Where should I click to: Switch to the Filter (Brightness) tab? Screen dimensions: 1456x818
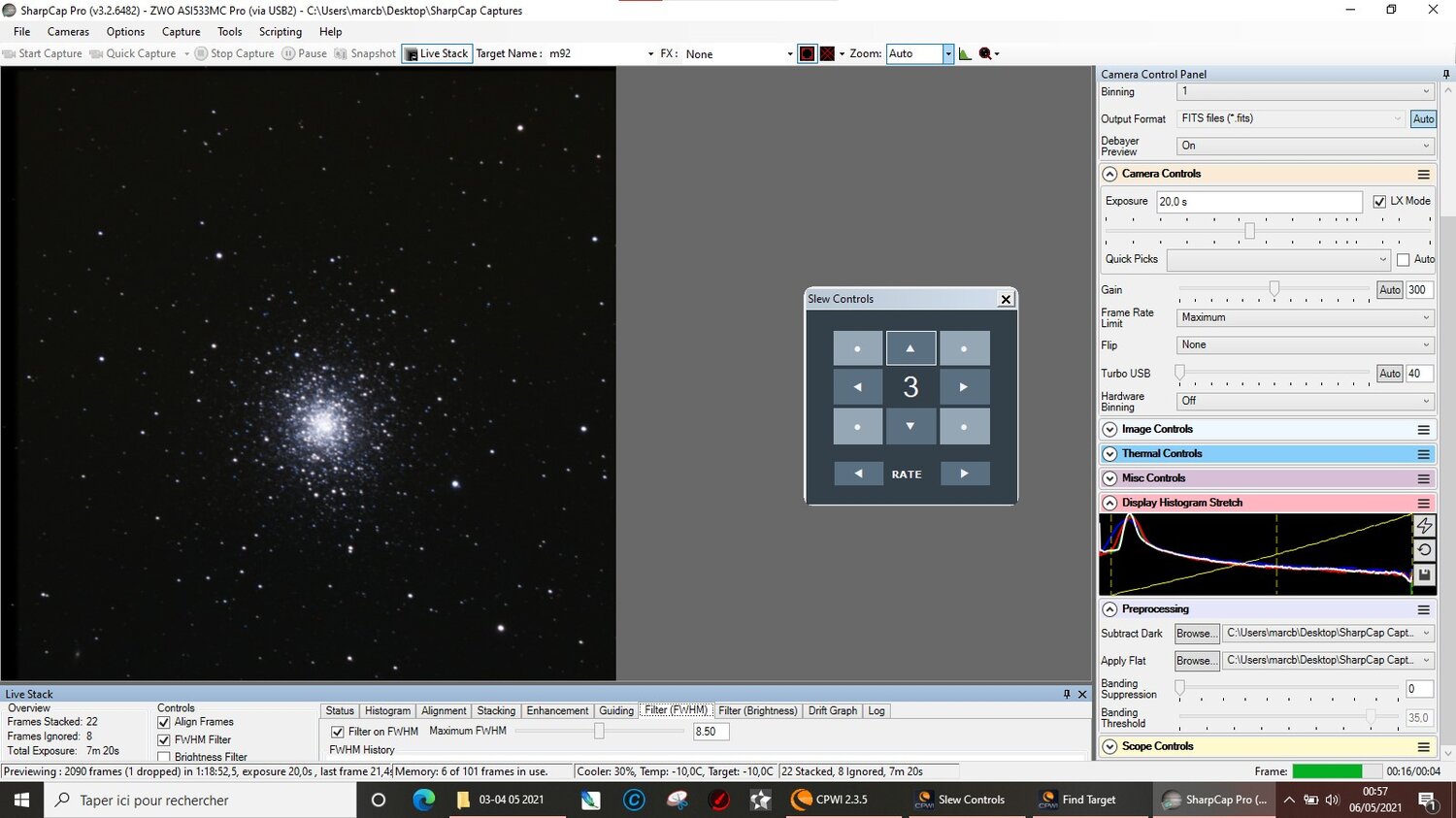(x=757, y=711)
